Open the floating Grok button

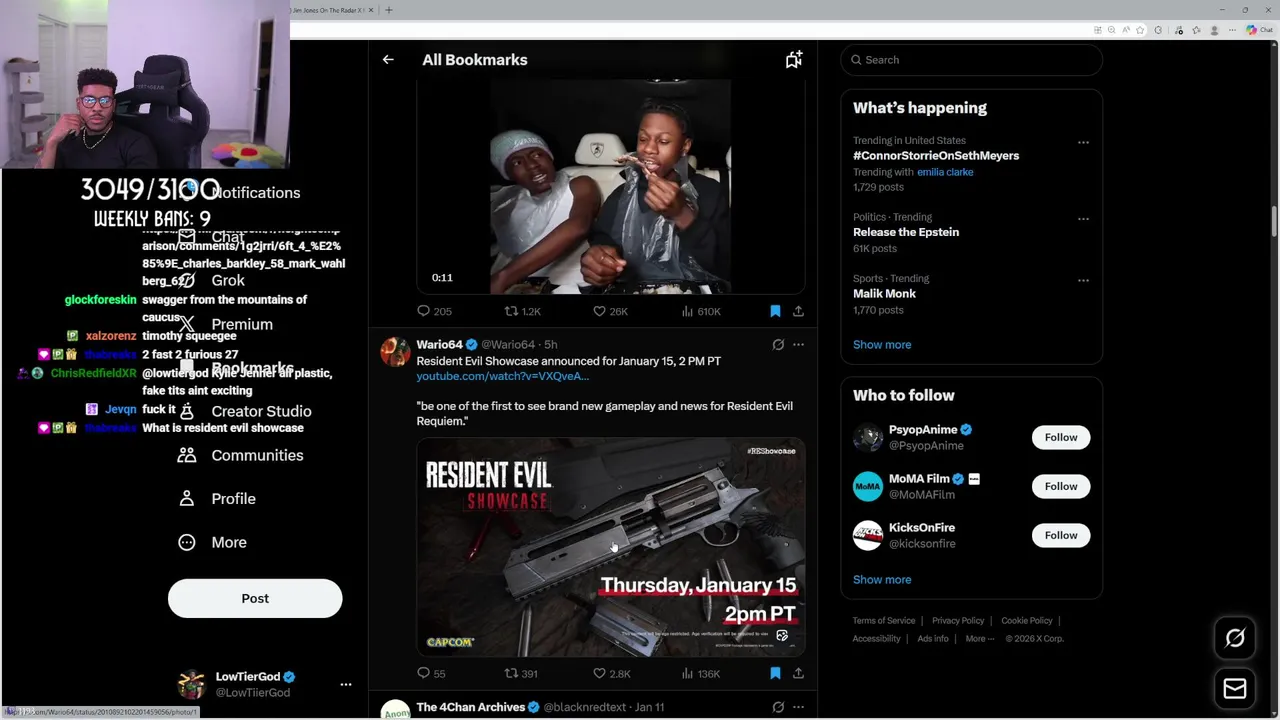click(x=1235, y=638)
